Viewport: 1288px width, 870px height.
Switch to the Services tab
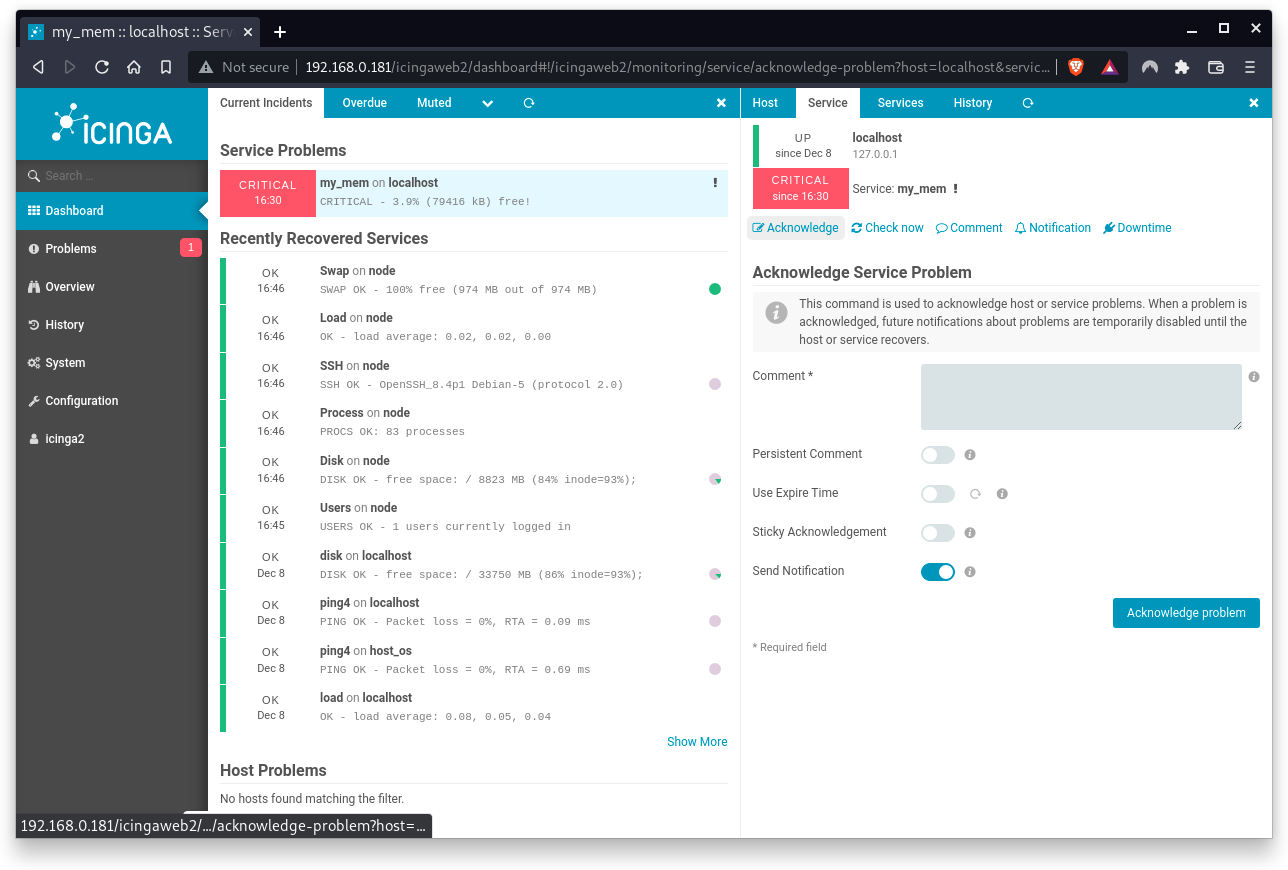[899, 103]
